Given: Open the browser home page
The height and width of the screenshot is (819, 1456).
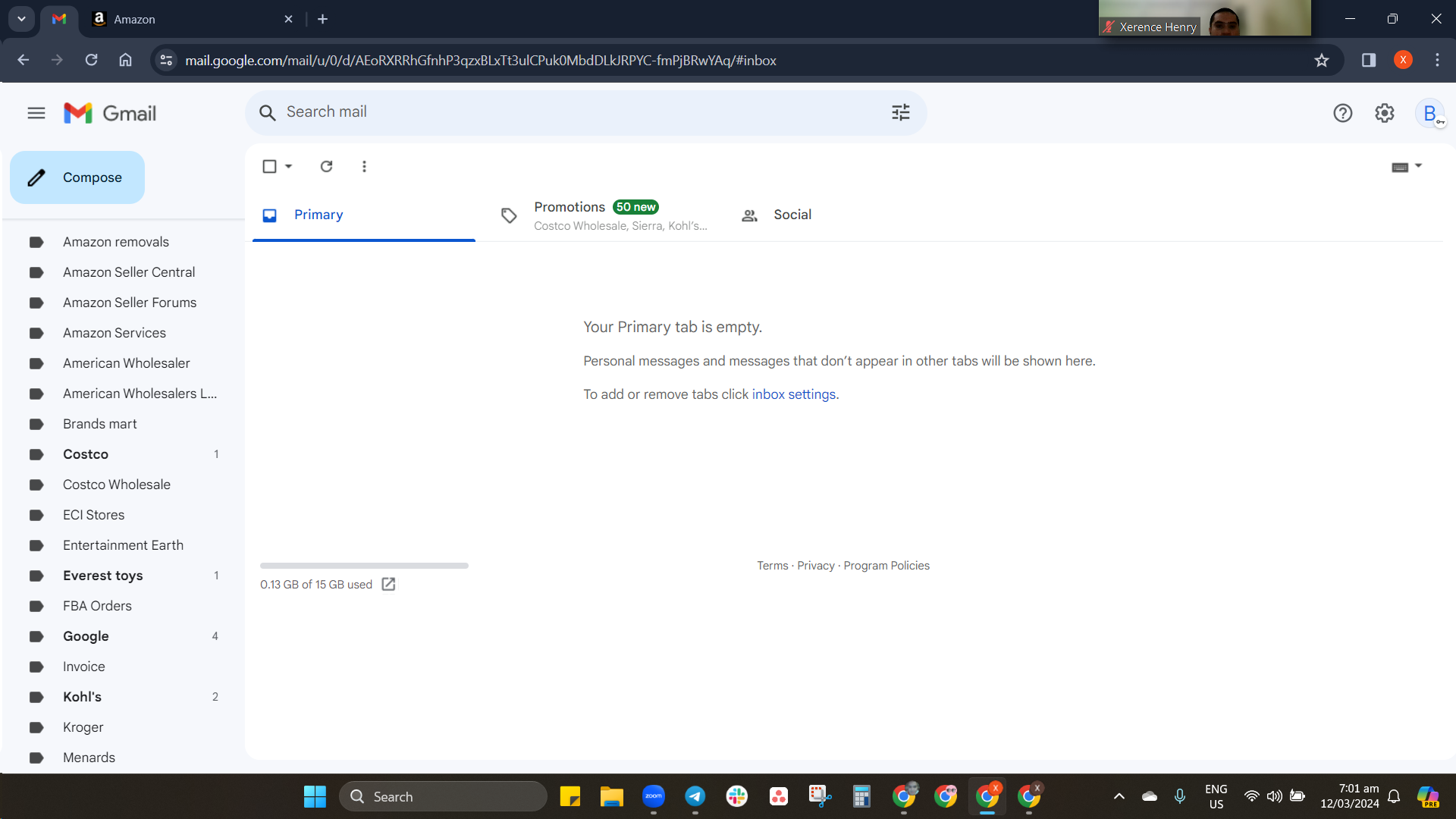Looking at the screenshot, I should click(126, 60).
